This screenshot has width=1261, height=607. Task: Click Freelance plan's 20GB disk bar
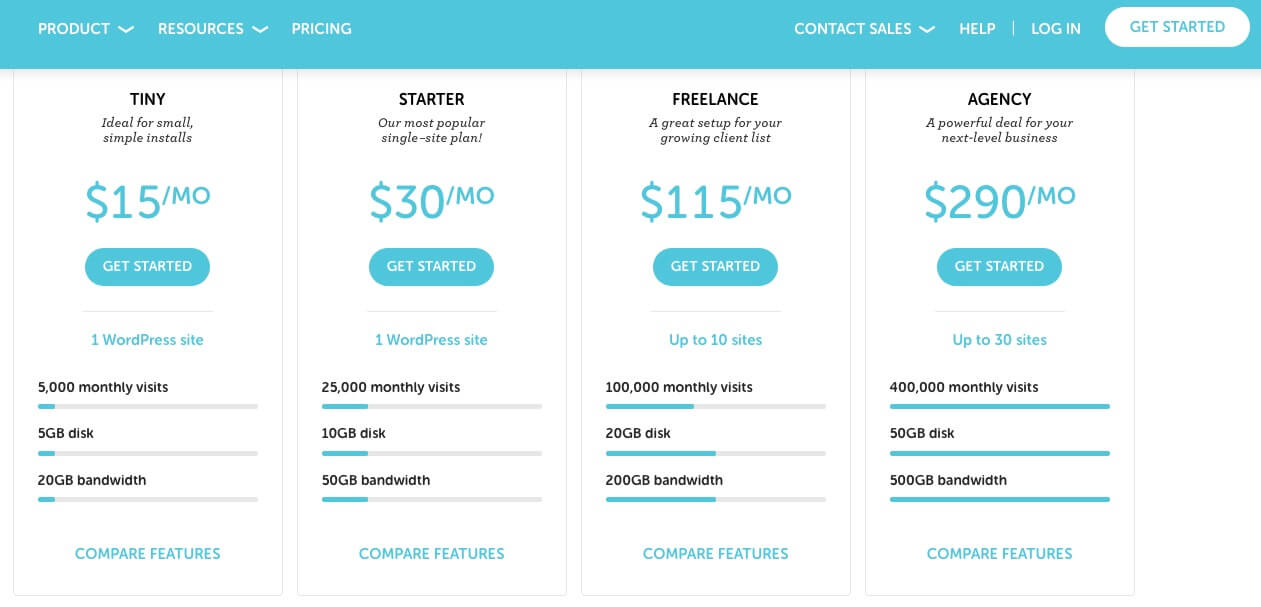[x=715, y=453]
